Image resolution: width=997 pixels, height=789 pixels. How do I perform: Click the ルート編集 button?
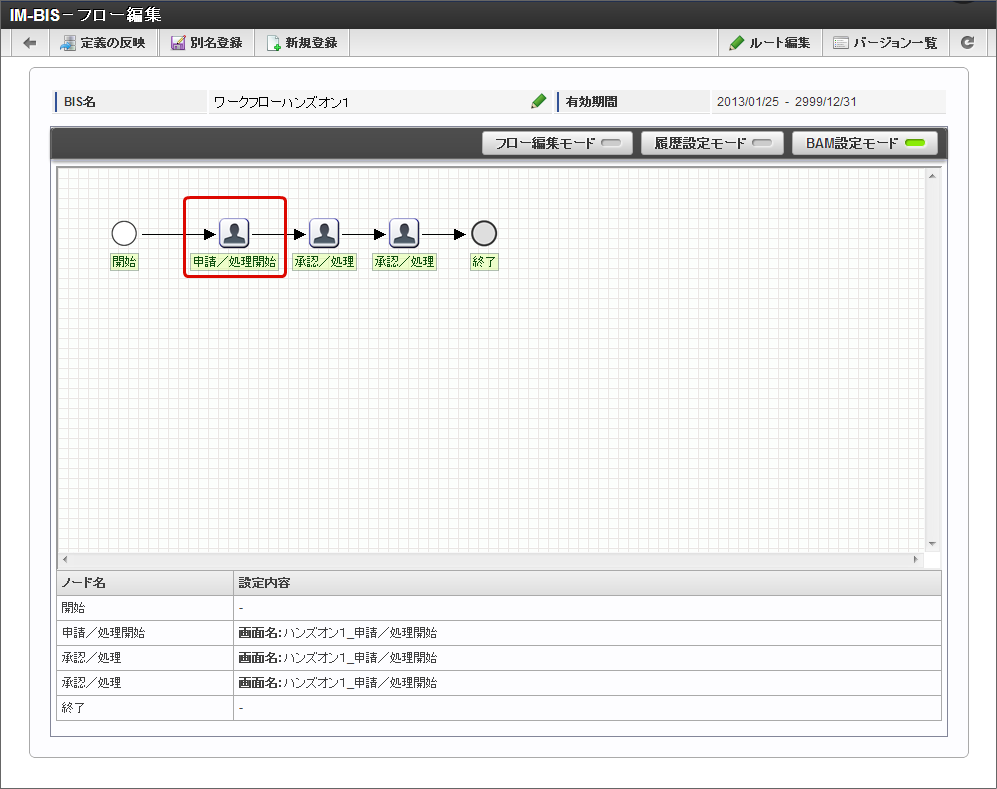(770, 43)
